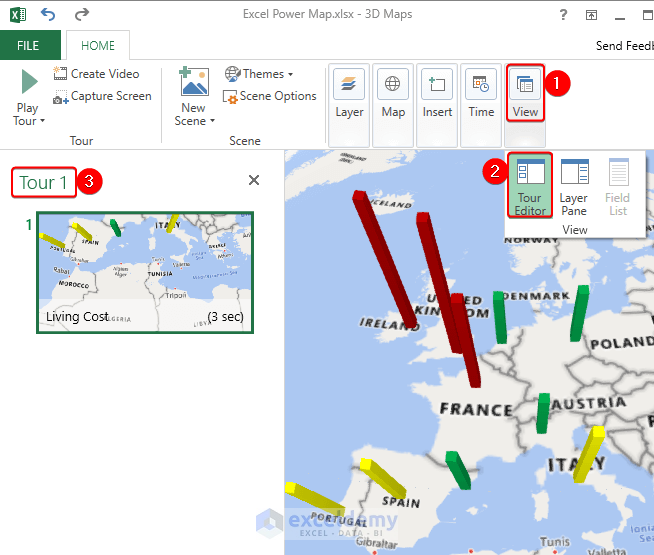Open the FILE tab
The width and height of the screenshot is (654, 555).
pyautogui.click(x=28, y=45)
